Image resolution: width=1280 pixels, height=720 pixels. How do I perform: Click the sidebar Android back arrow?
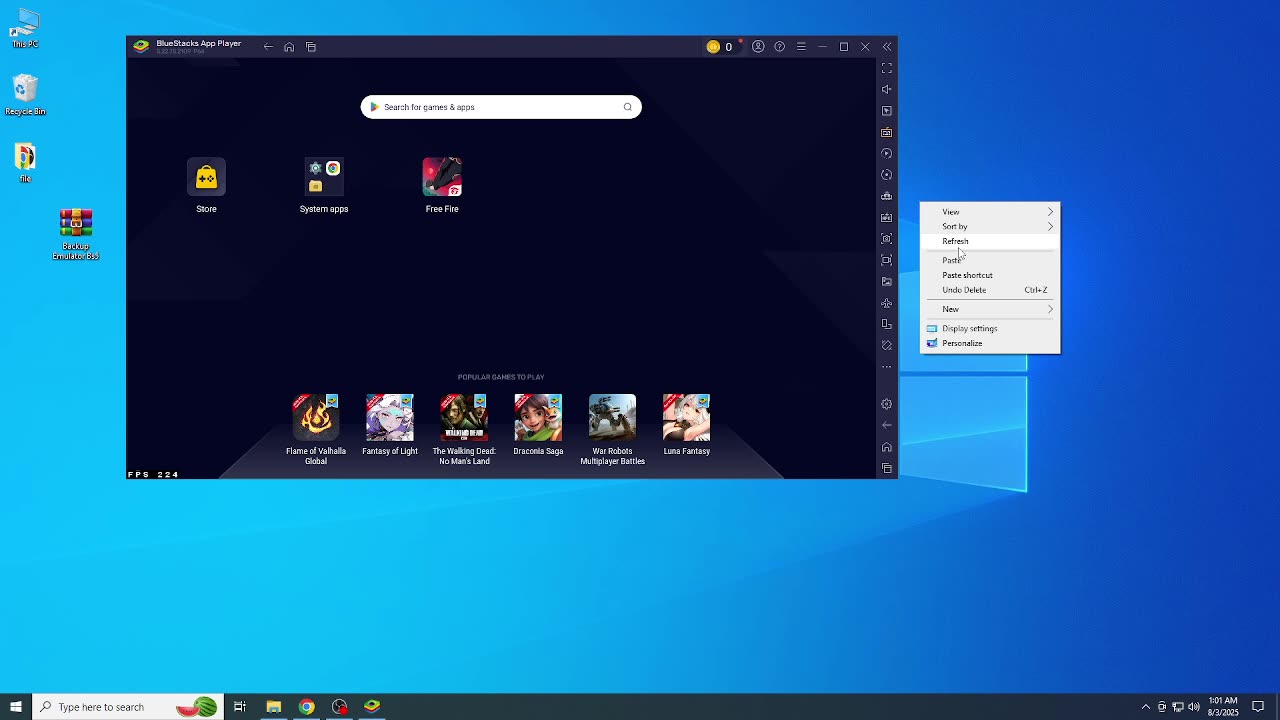point(886,425)
